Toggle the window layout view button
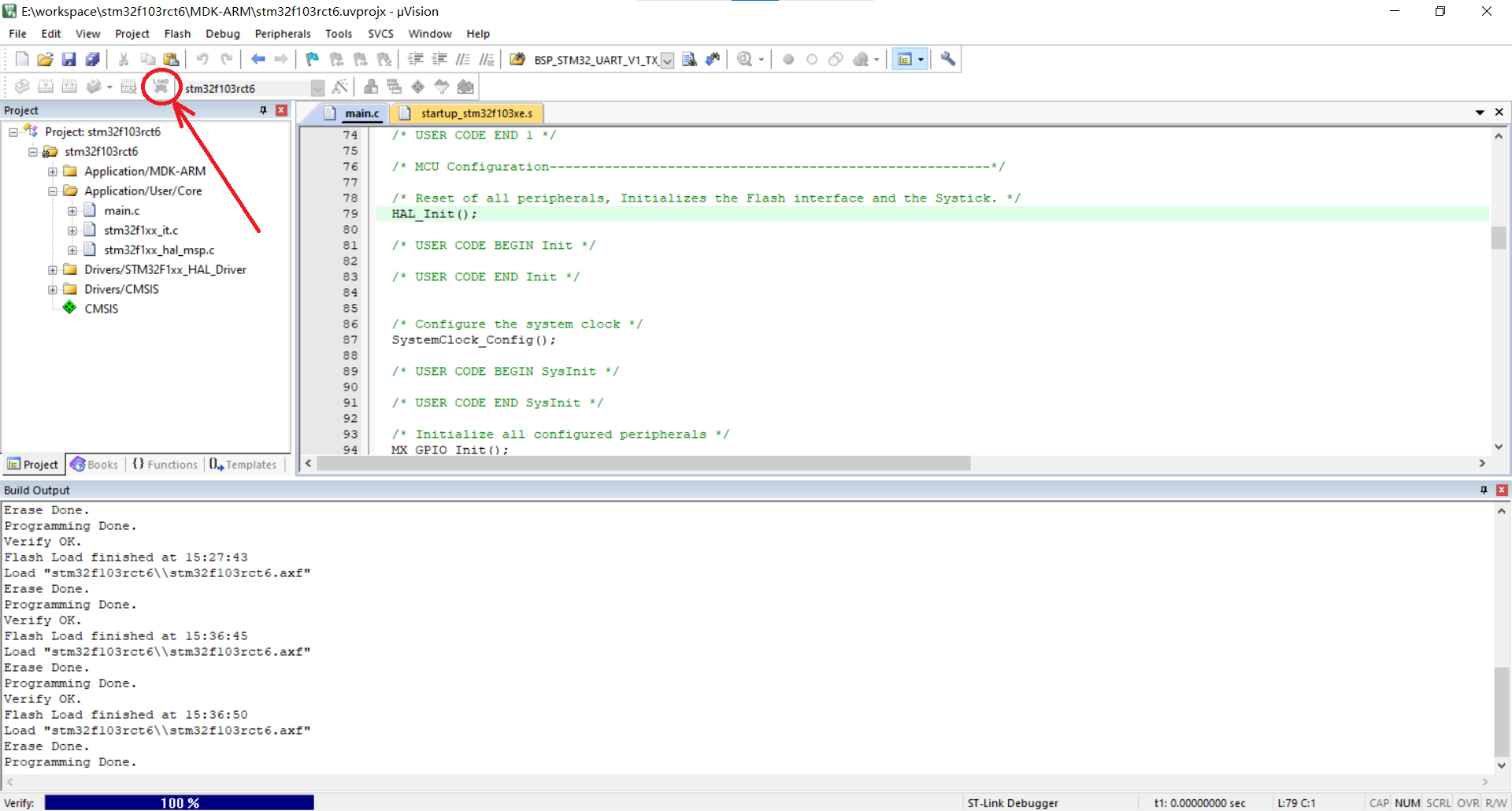 click(x=905, y=59)
